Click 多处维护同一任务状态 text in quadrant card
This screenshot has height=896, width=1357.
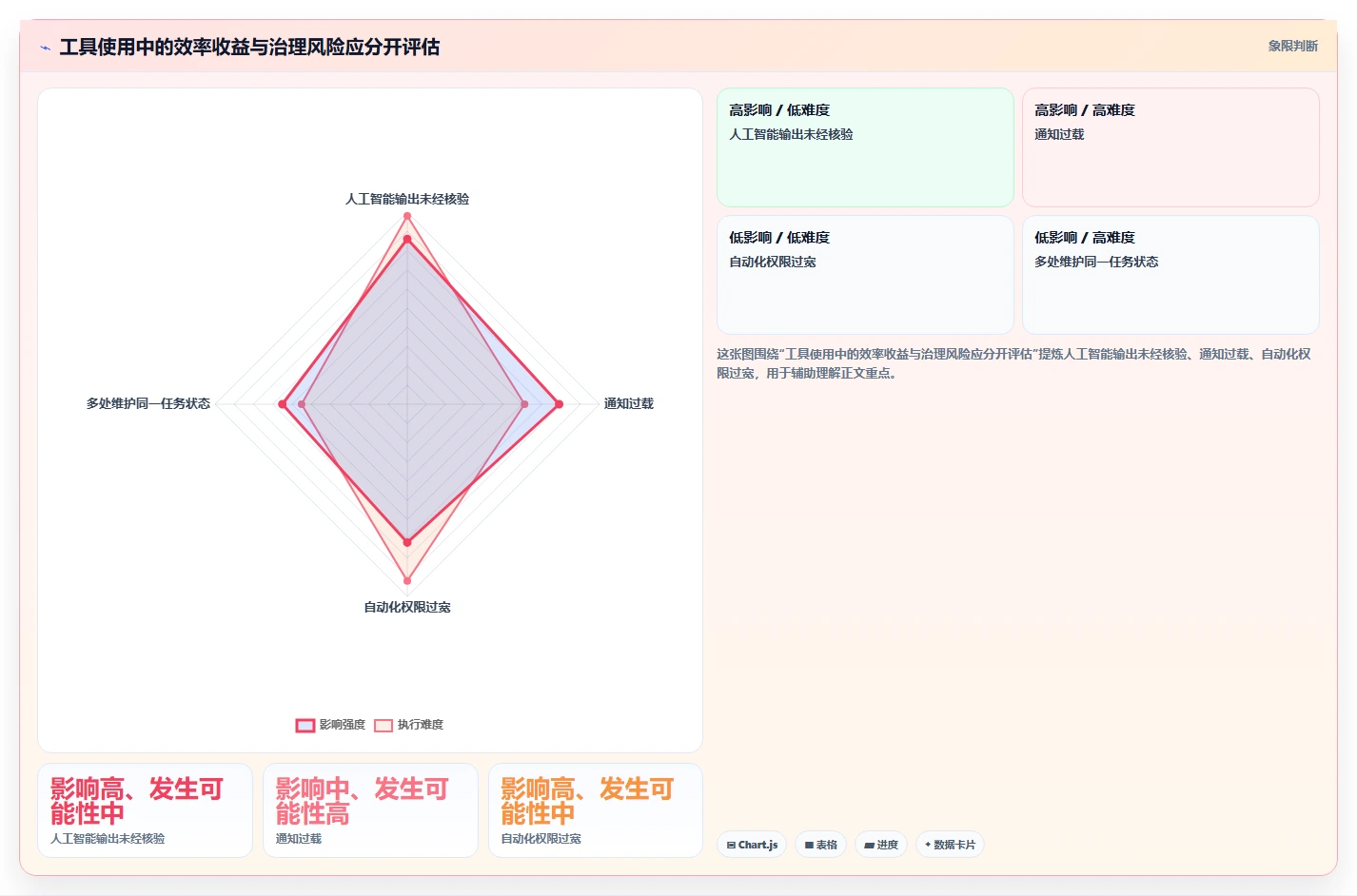pos(1096,262)
